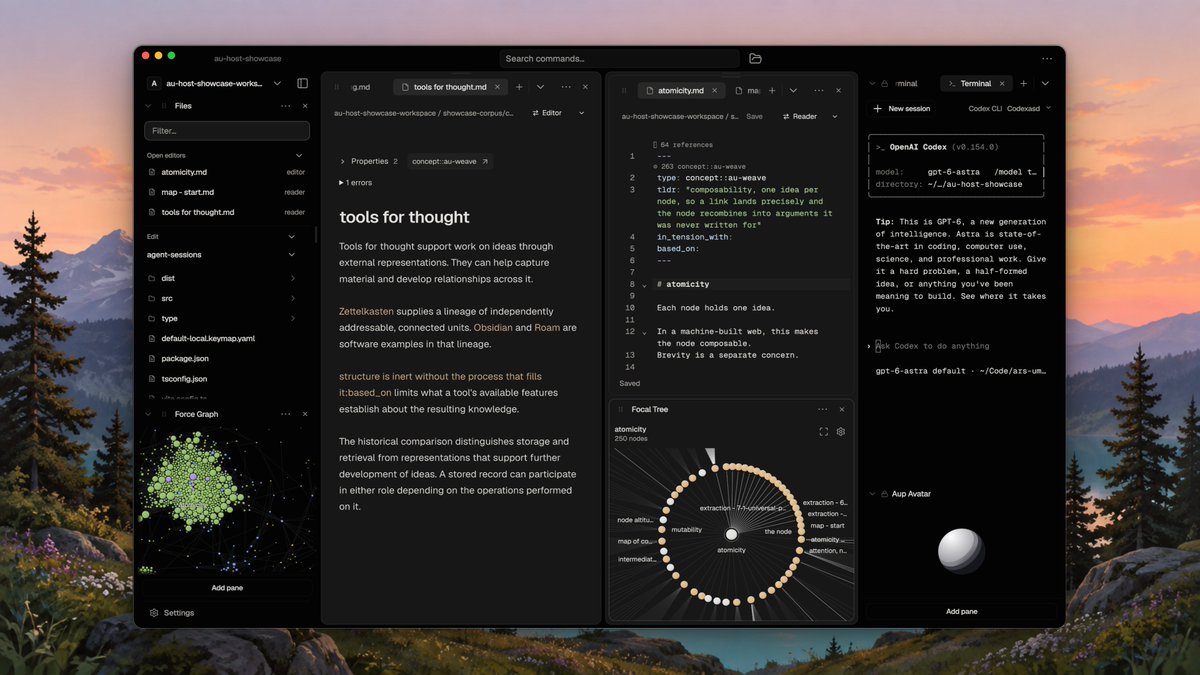Switch to the atomicity.md tab
Viewport: 1200px width, 675px height.
pyautogui.click(x=680, y=90)
